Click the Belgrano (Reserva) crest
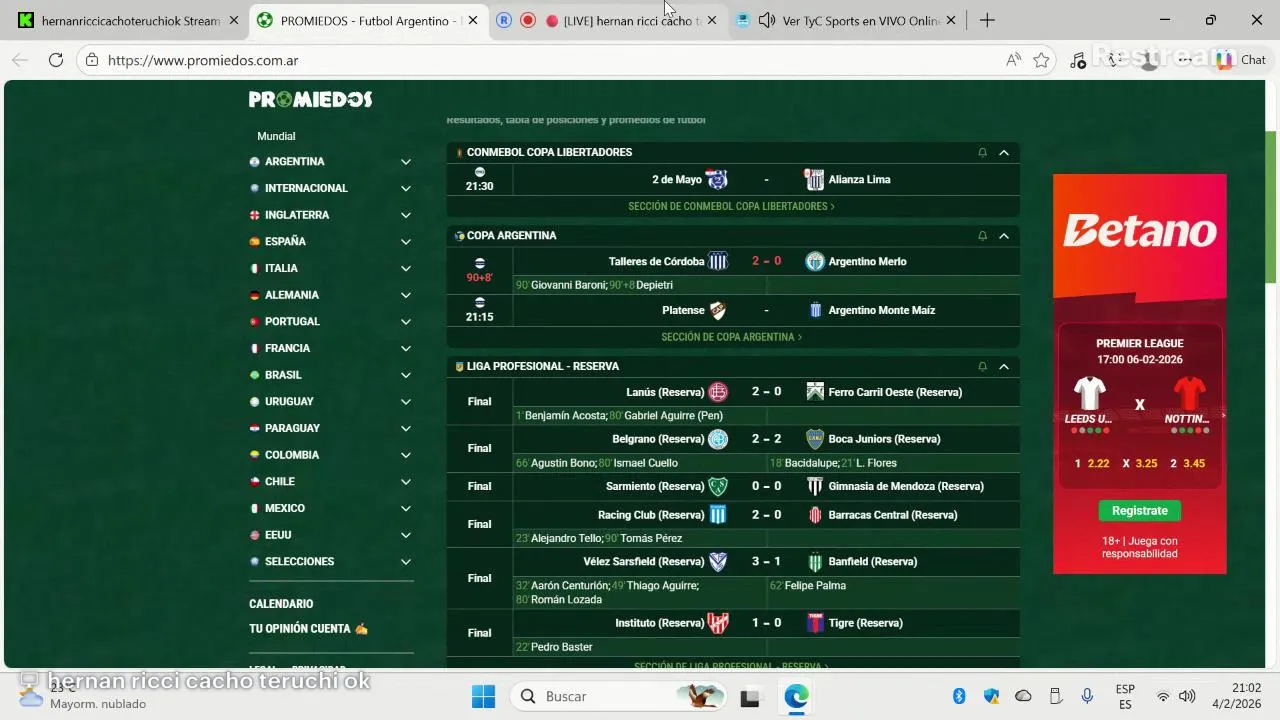Screen dimensions: 1280x720 (718, 439)
